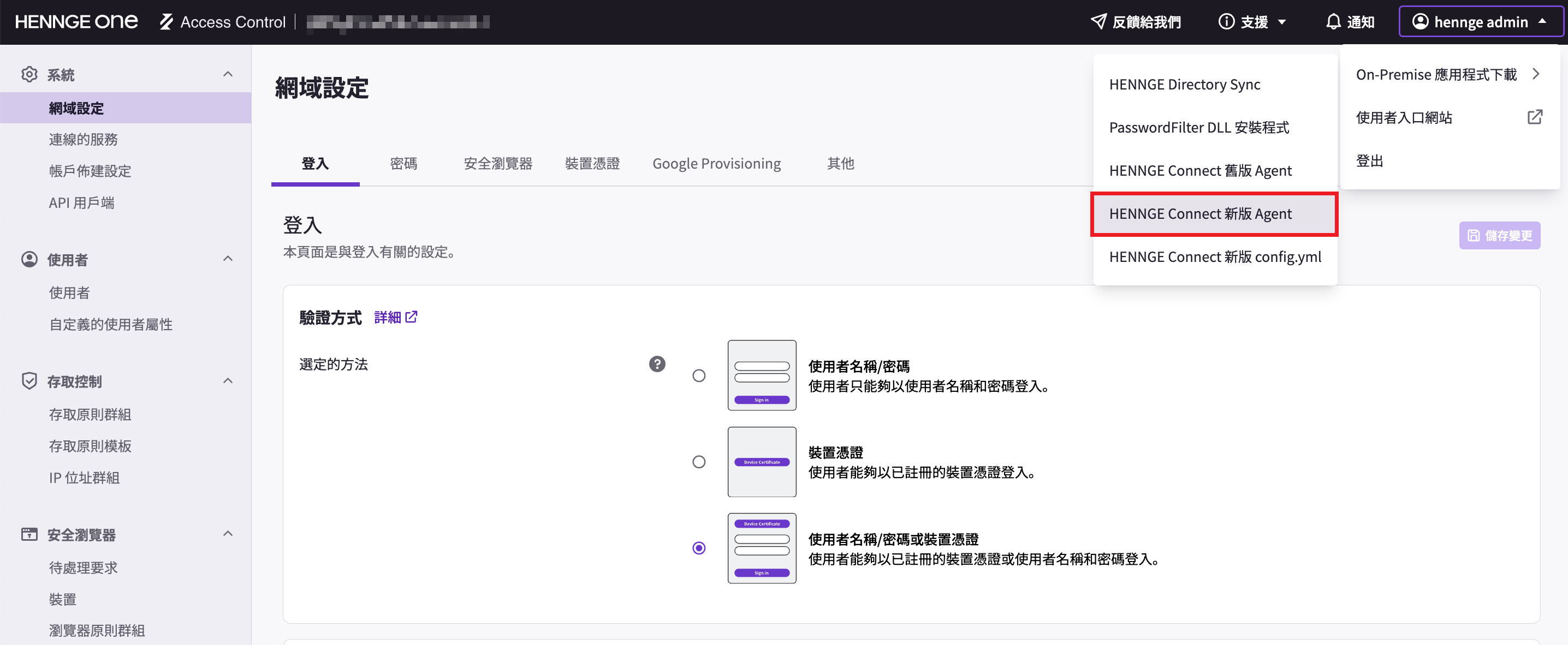Screen dimensions: 1568x645
Task: Switch to the 安全瀏覽器 tab
Action: [x=498, y=163]
